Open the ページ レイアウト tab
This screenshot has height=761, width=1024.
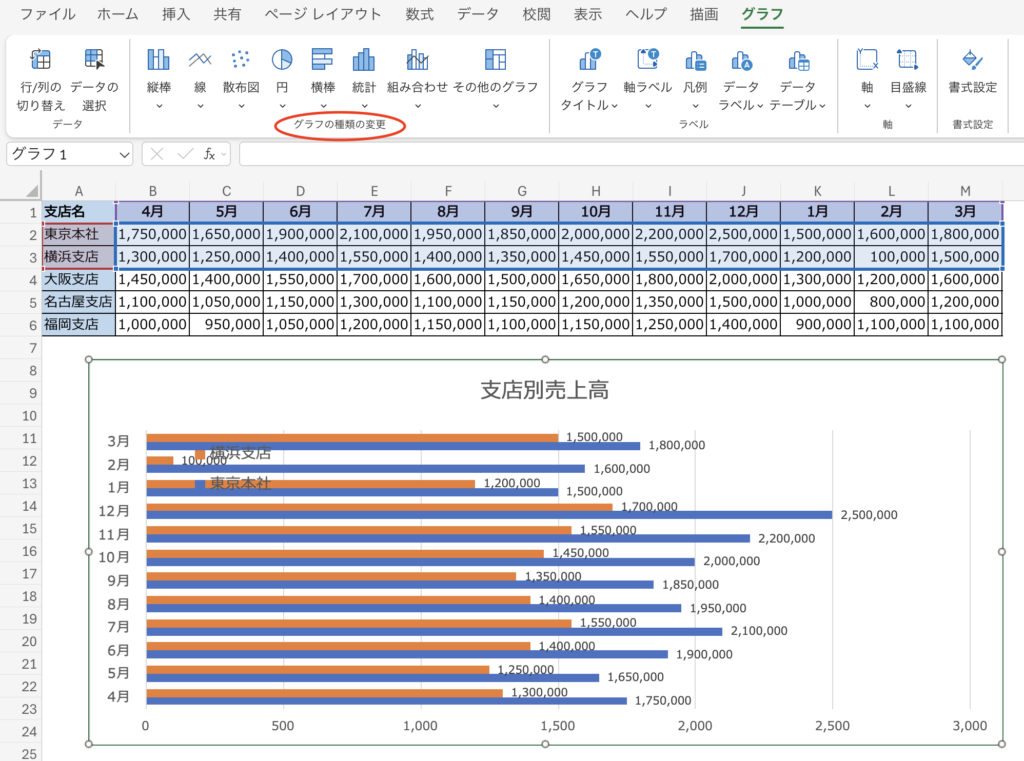(x=323, y=15)
